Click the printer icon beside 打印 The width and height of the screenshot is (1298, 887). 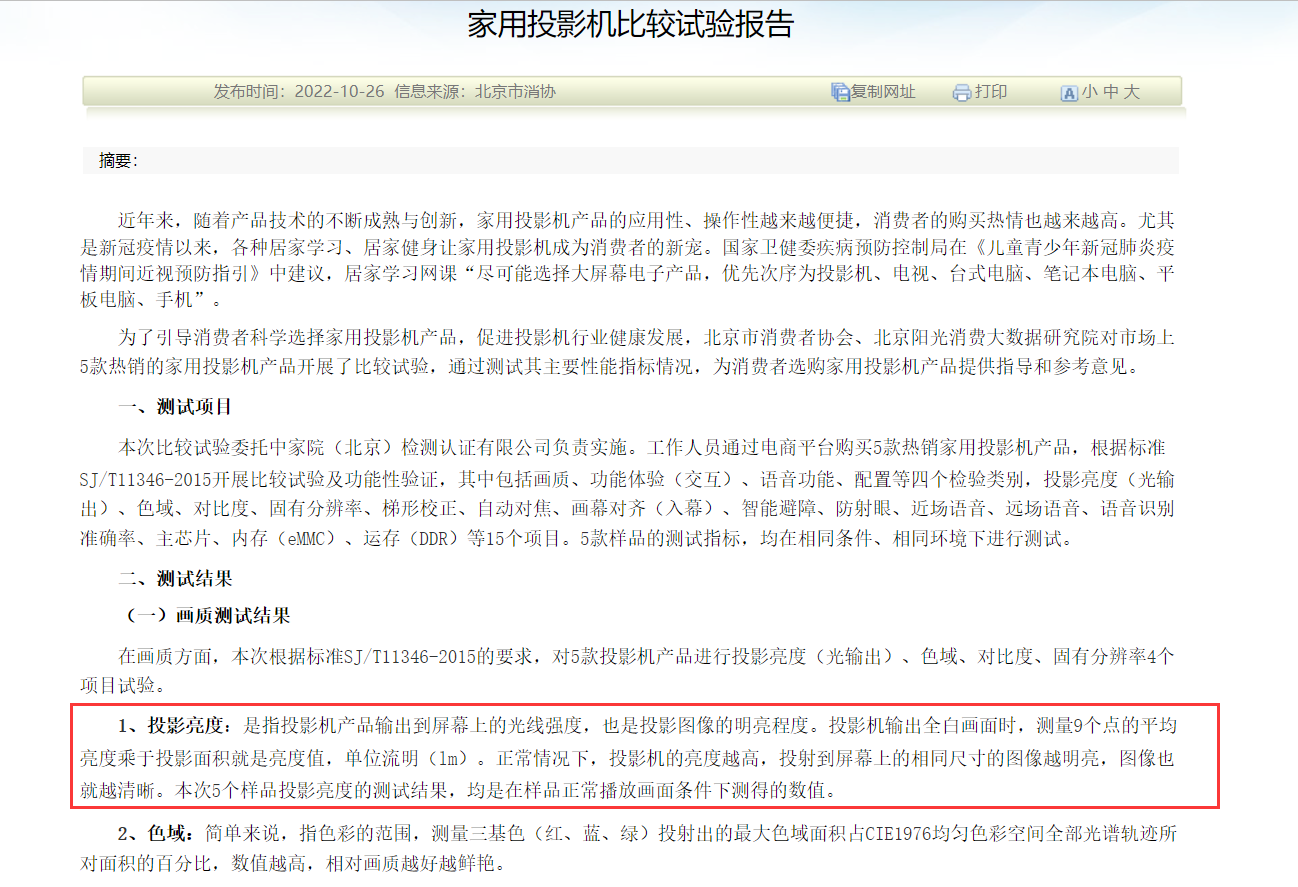(x=962, y=93)
